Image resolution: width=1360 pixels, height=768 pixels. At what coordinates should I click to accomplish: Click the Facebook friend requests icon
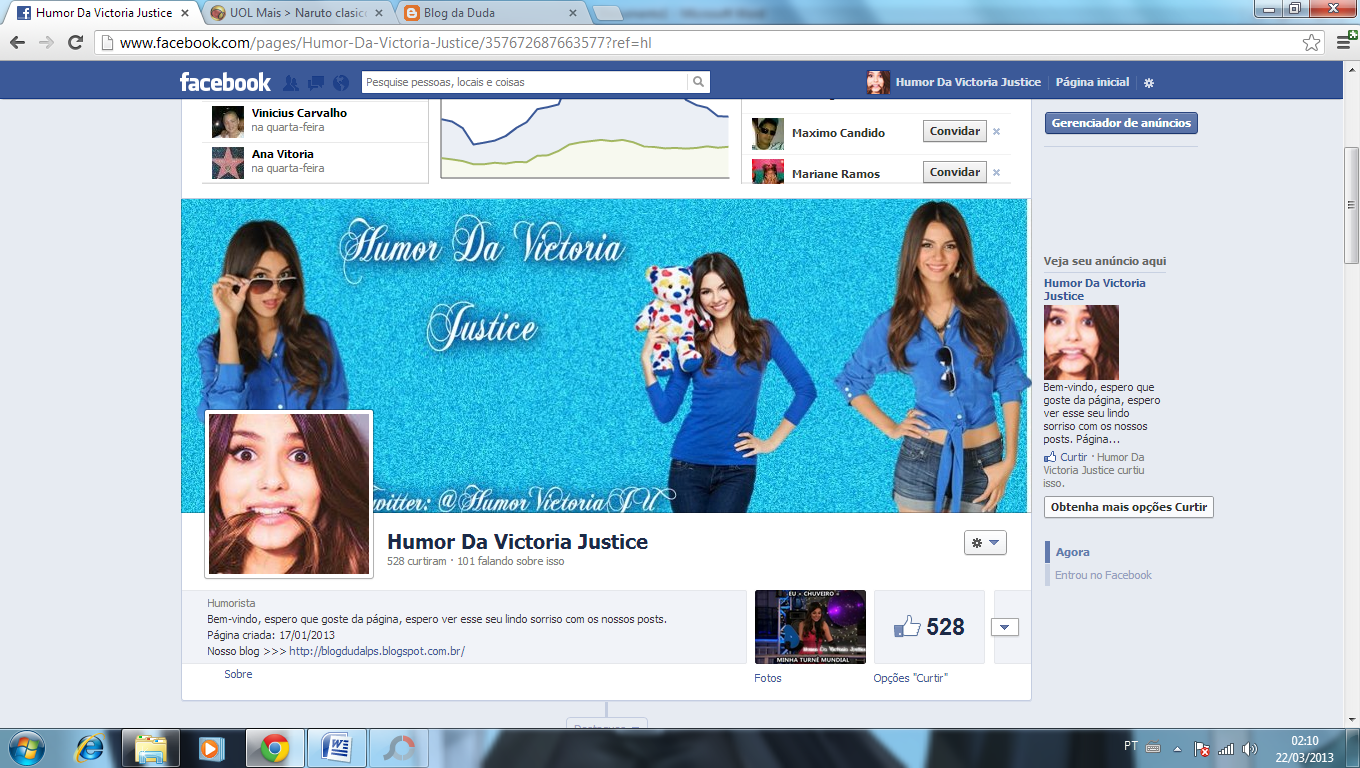291,83
